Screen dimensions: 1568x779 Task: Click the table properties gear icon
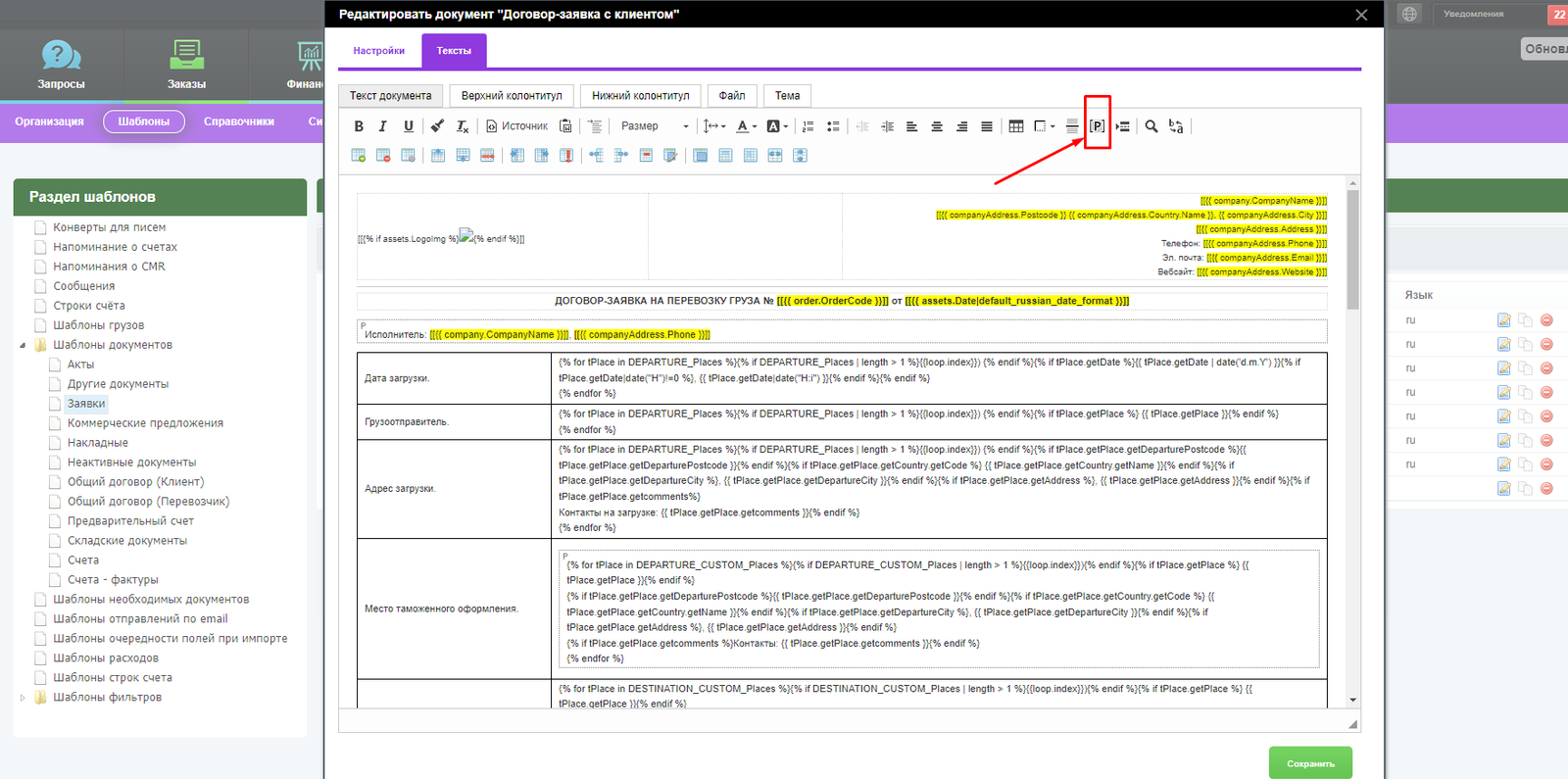point(409,156)
